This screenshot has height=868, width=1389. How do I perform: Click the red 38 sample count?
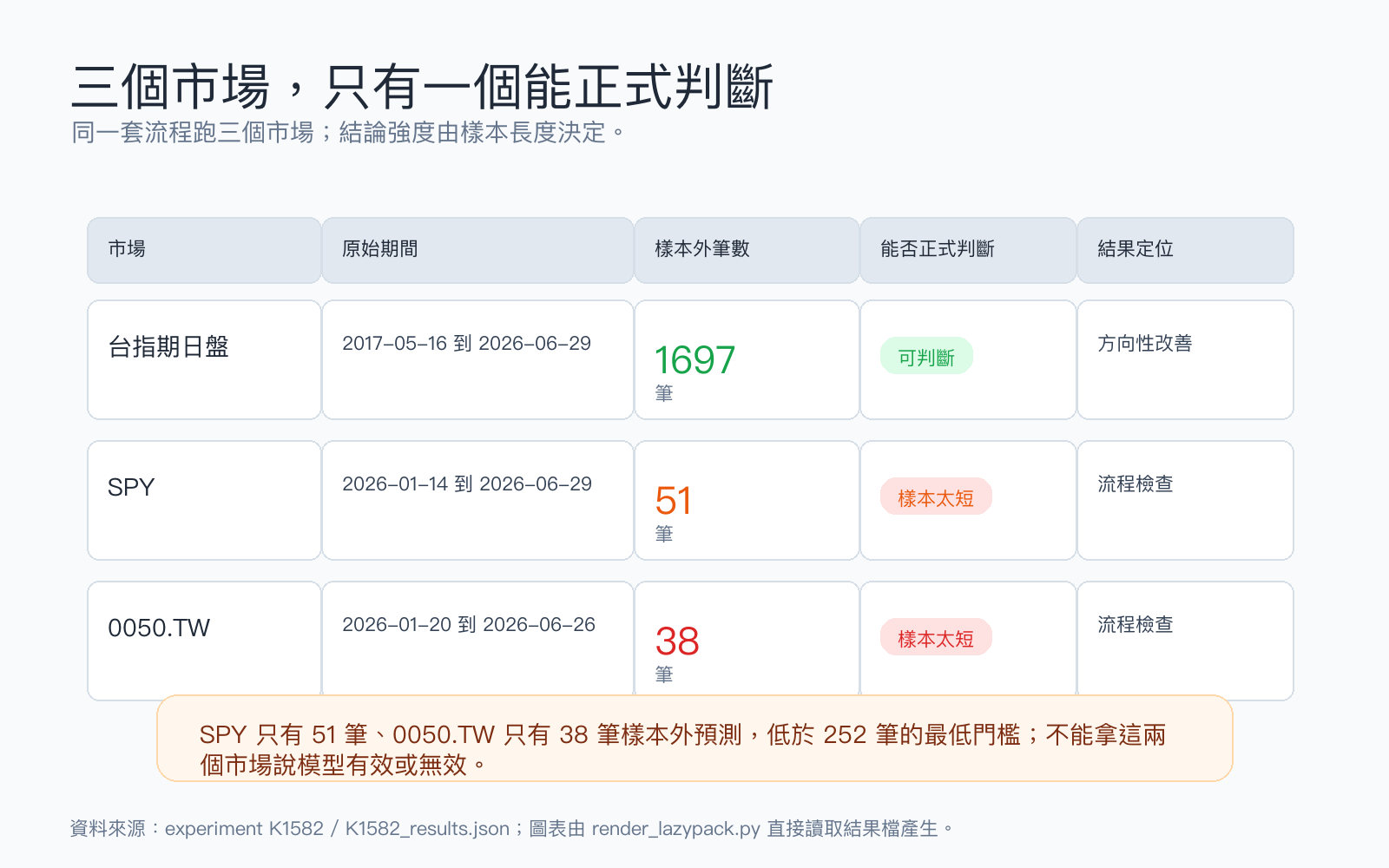[x=677, y=641]
